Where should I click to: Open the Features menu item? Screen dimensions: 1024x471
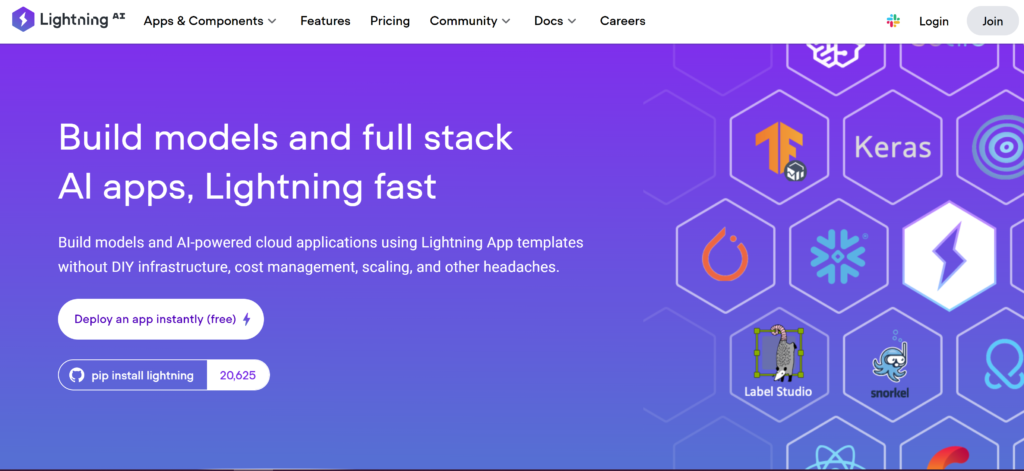point(326,21)
